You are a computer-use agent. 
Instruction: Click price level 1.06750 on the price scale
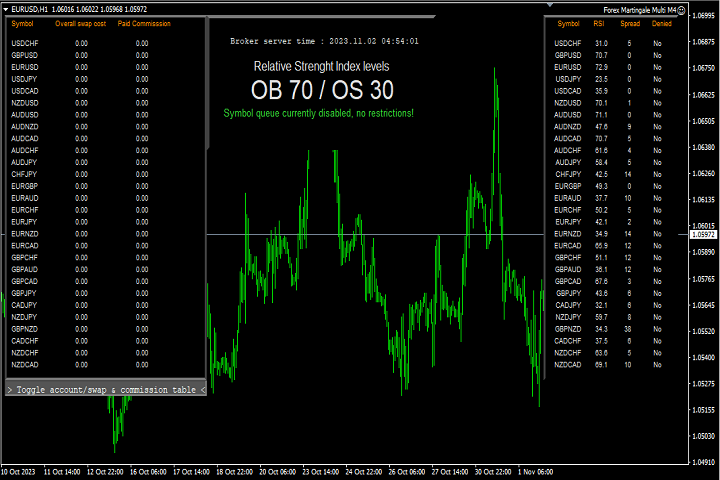tap(703, 68)
